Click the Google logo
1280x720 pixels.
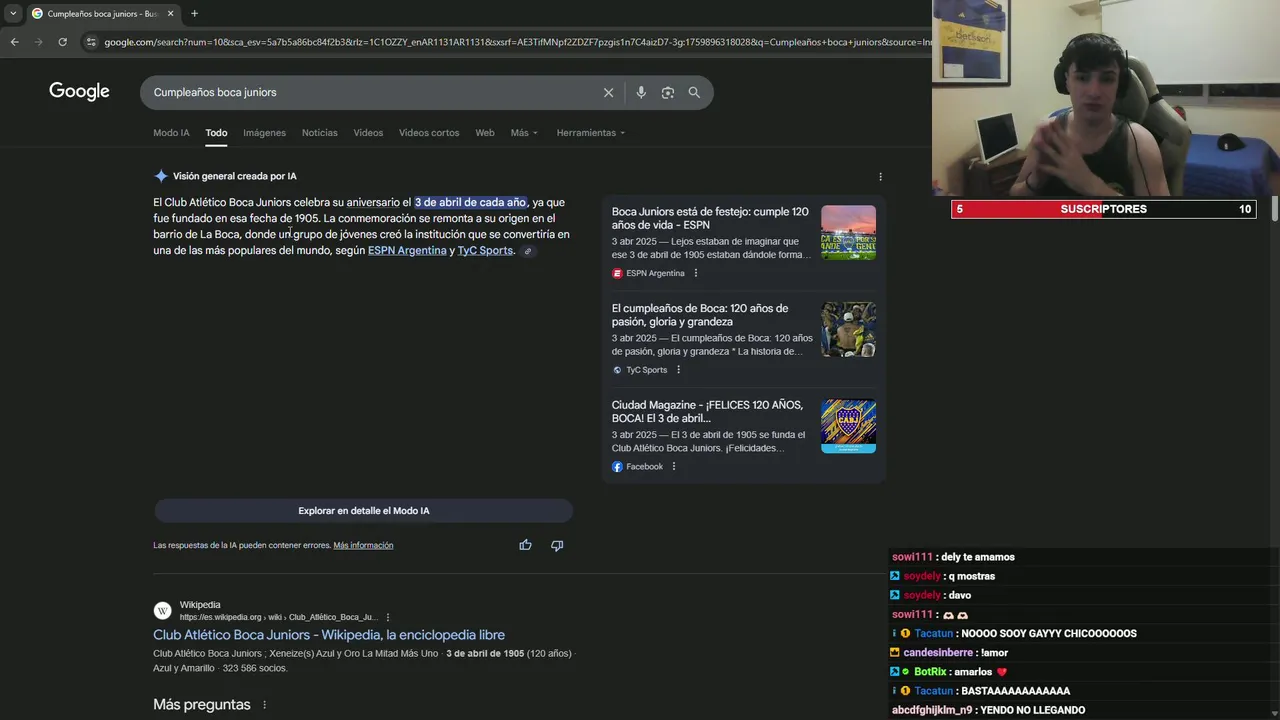click(x=79, y=92)
